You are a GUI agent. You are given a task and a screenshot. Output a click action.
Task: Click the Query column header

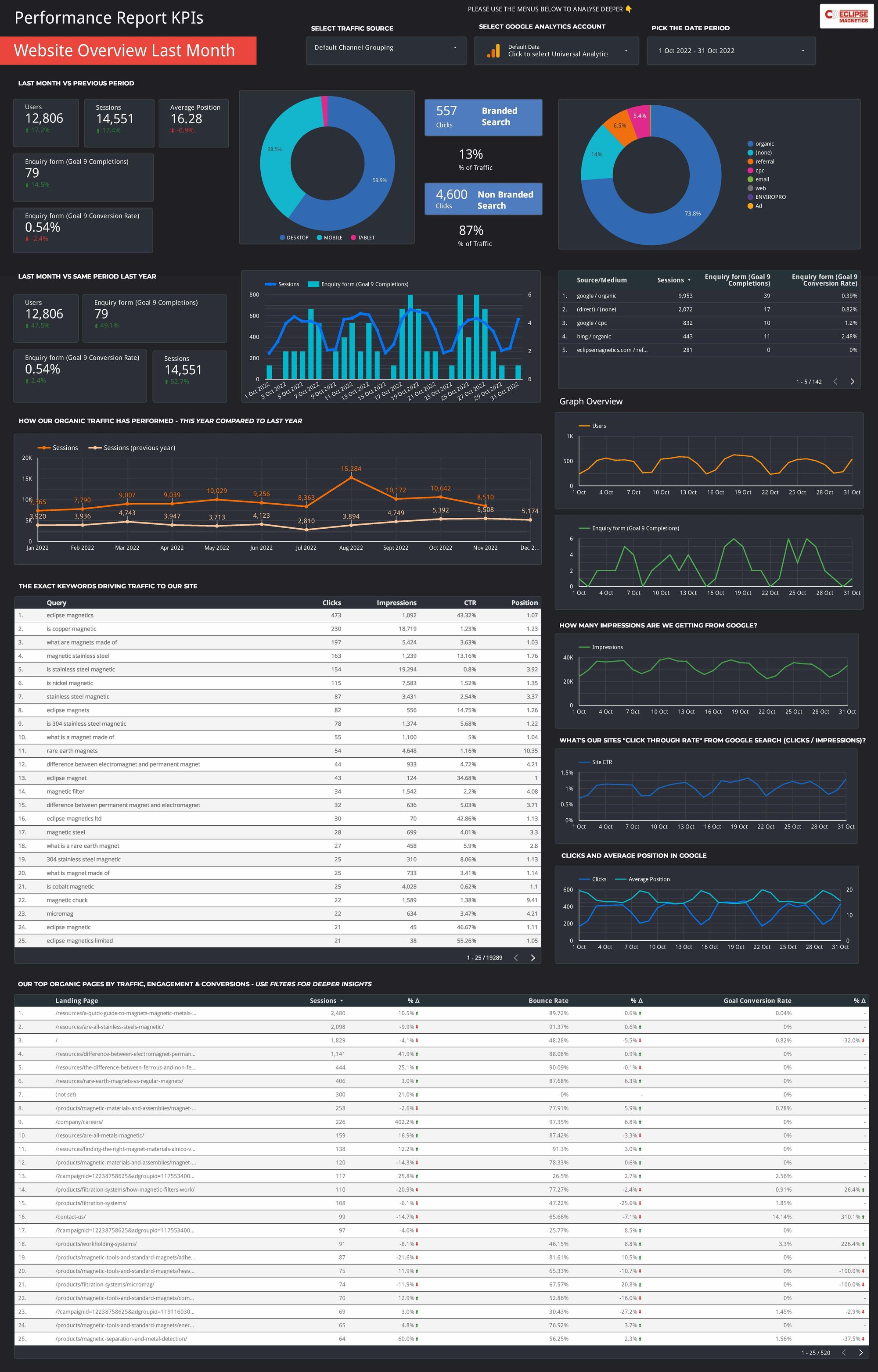pos(57,603)
